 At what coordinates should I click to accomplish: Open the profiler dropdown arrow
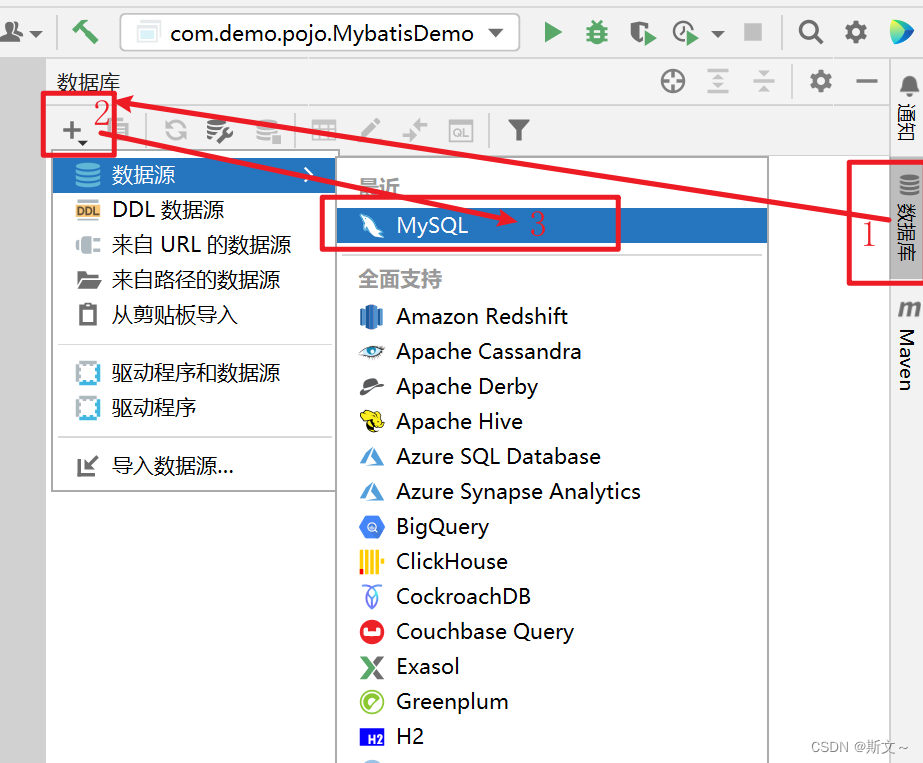(717, 34)
